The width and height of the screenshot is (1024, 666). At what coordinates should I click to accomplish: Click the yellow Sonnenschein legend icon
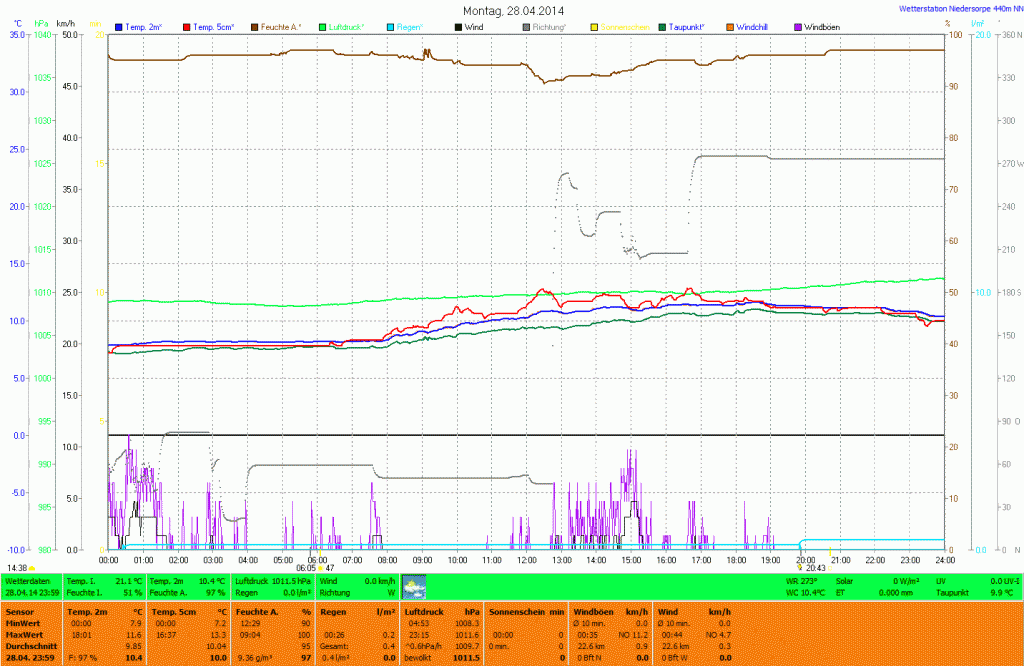(594, 25)
